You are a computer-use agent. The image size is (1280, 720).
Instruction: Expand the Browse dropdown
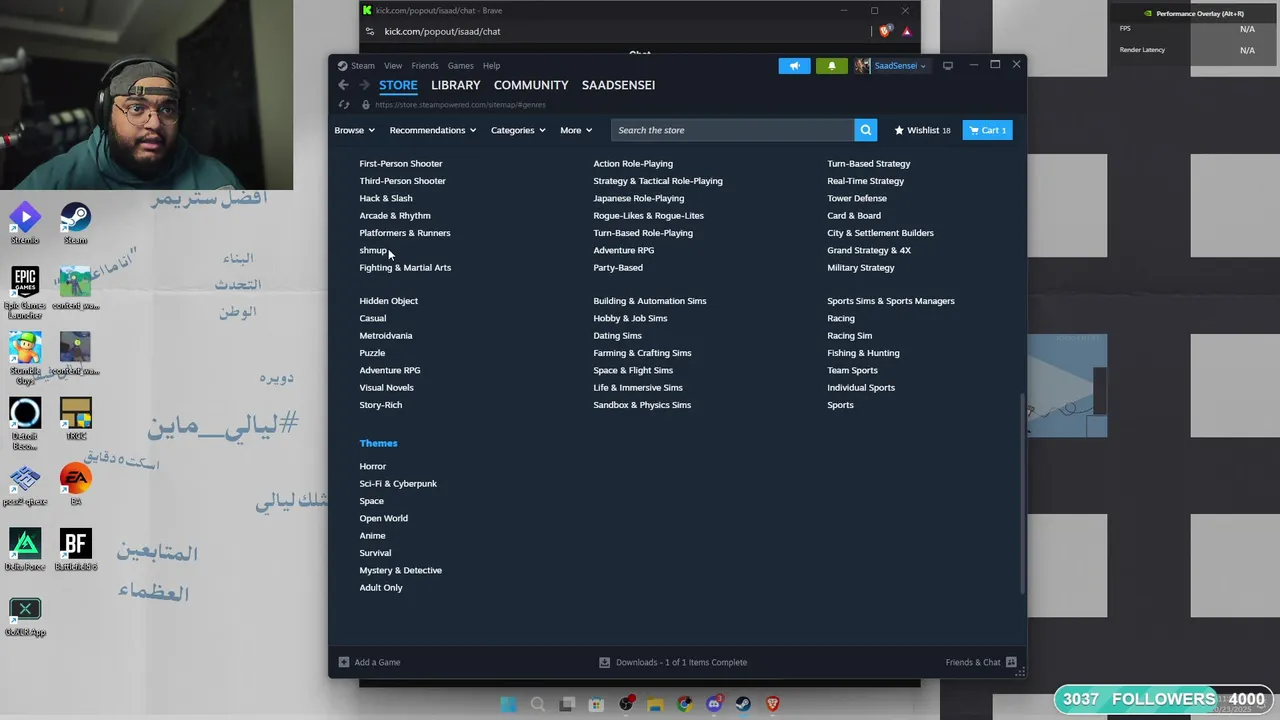[x=354, y=130]
